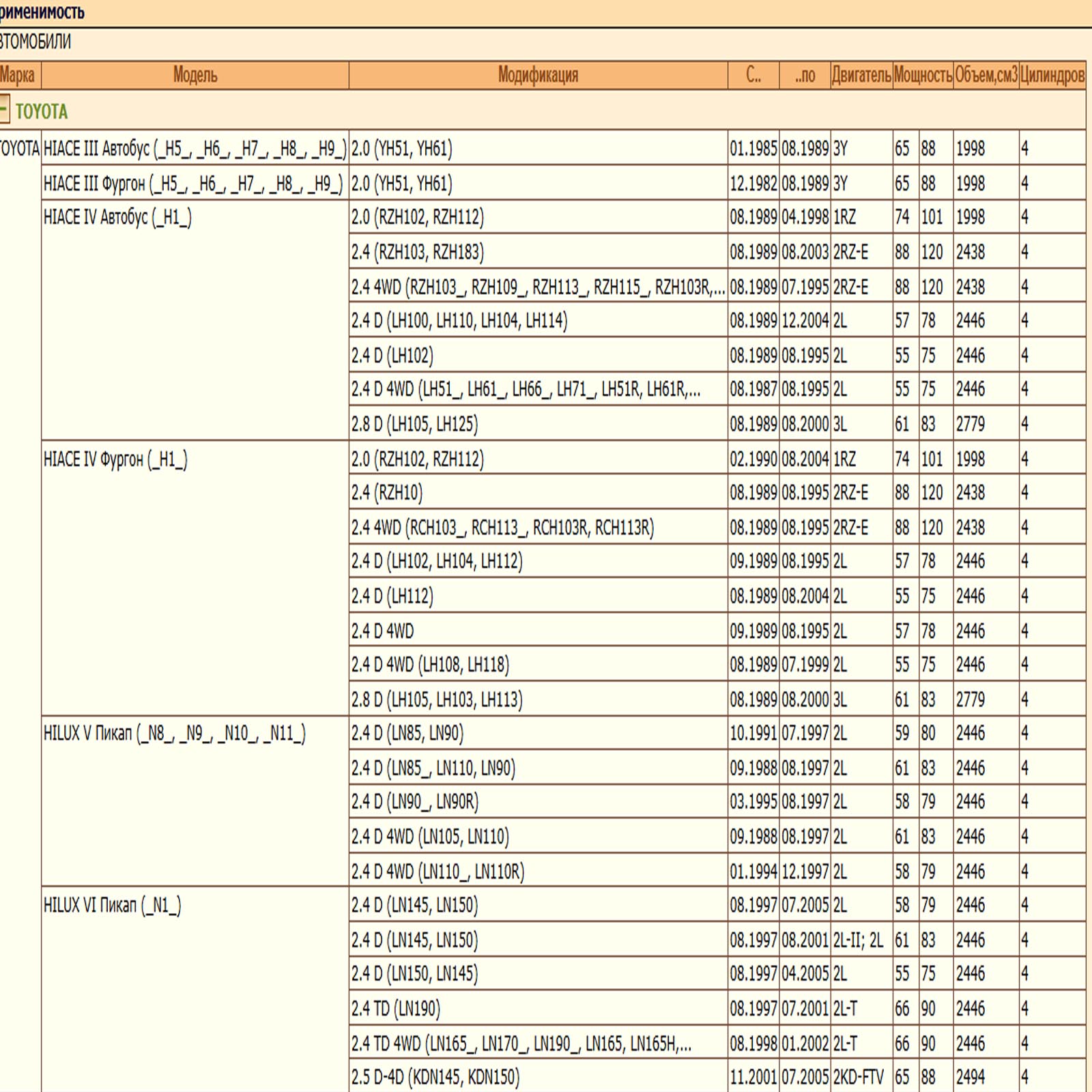
Task: Select the Модификация column header
Action: click(538, 75)
